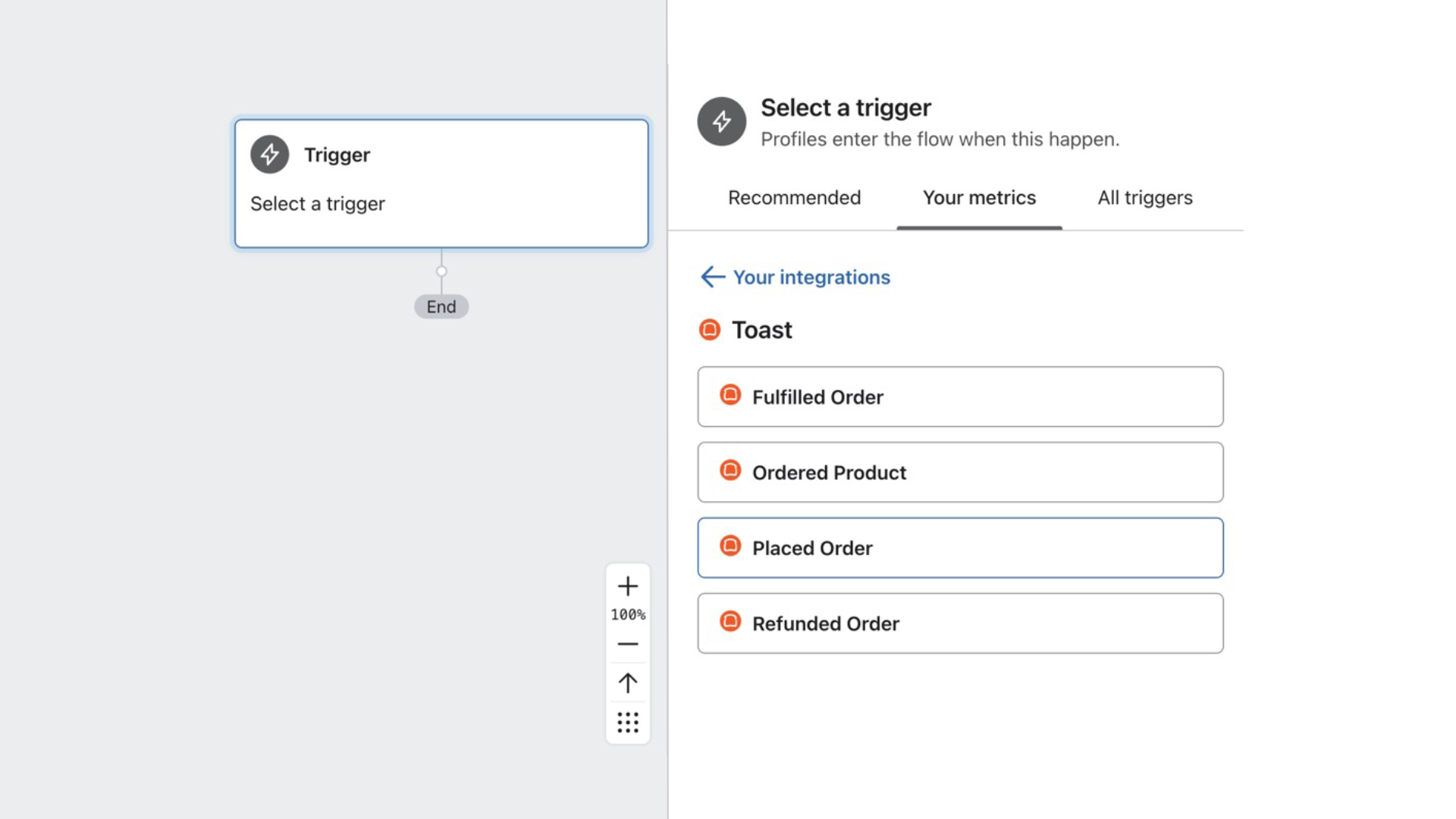Zoom in with the plus icon

[x=628, y=586]
